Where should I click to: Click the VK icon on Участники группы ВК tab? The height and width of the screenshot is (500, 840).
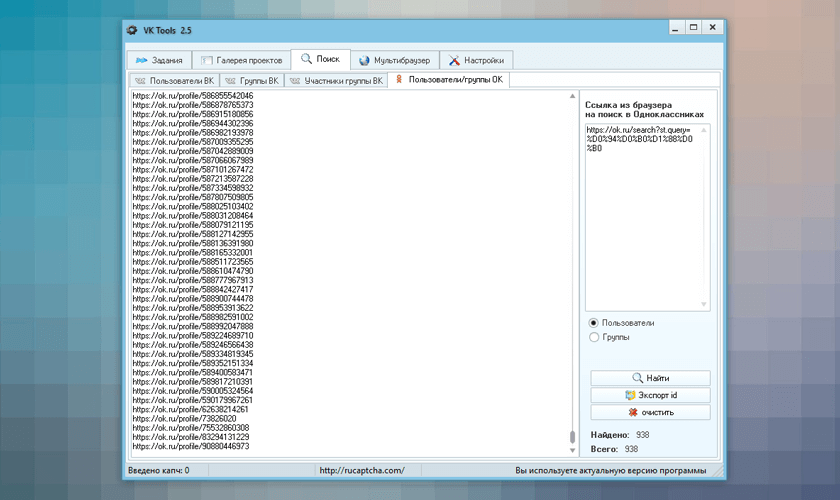295,81
